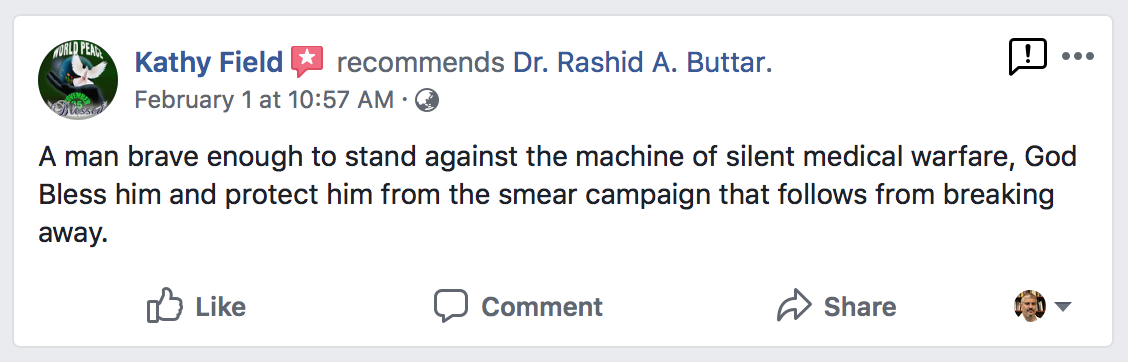Open Dr. Rashid A. Buttar's page link
Viewport: 1128px width, 362px height.
[x=642, y=63]
